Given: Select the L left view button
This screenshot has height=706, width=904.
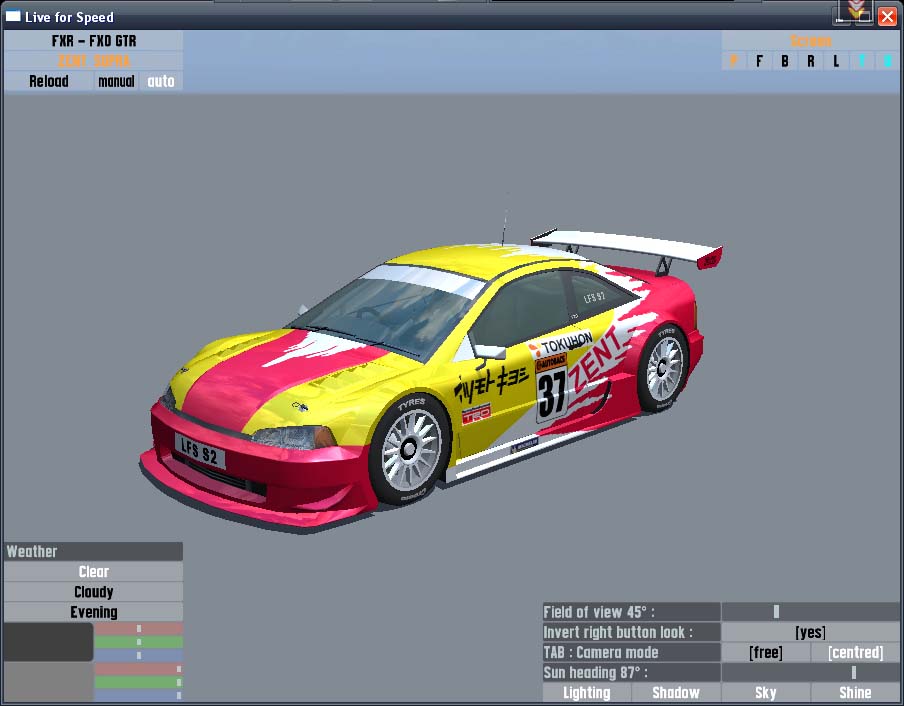Looking at the screenshot, I should pyautogui.click(x=836, y=61).
